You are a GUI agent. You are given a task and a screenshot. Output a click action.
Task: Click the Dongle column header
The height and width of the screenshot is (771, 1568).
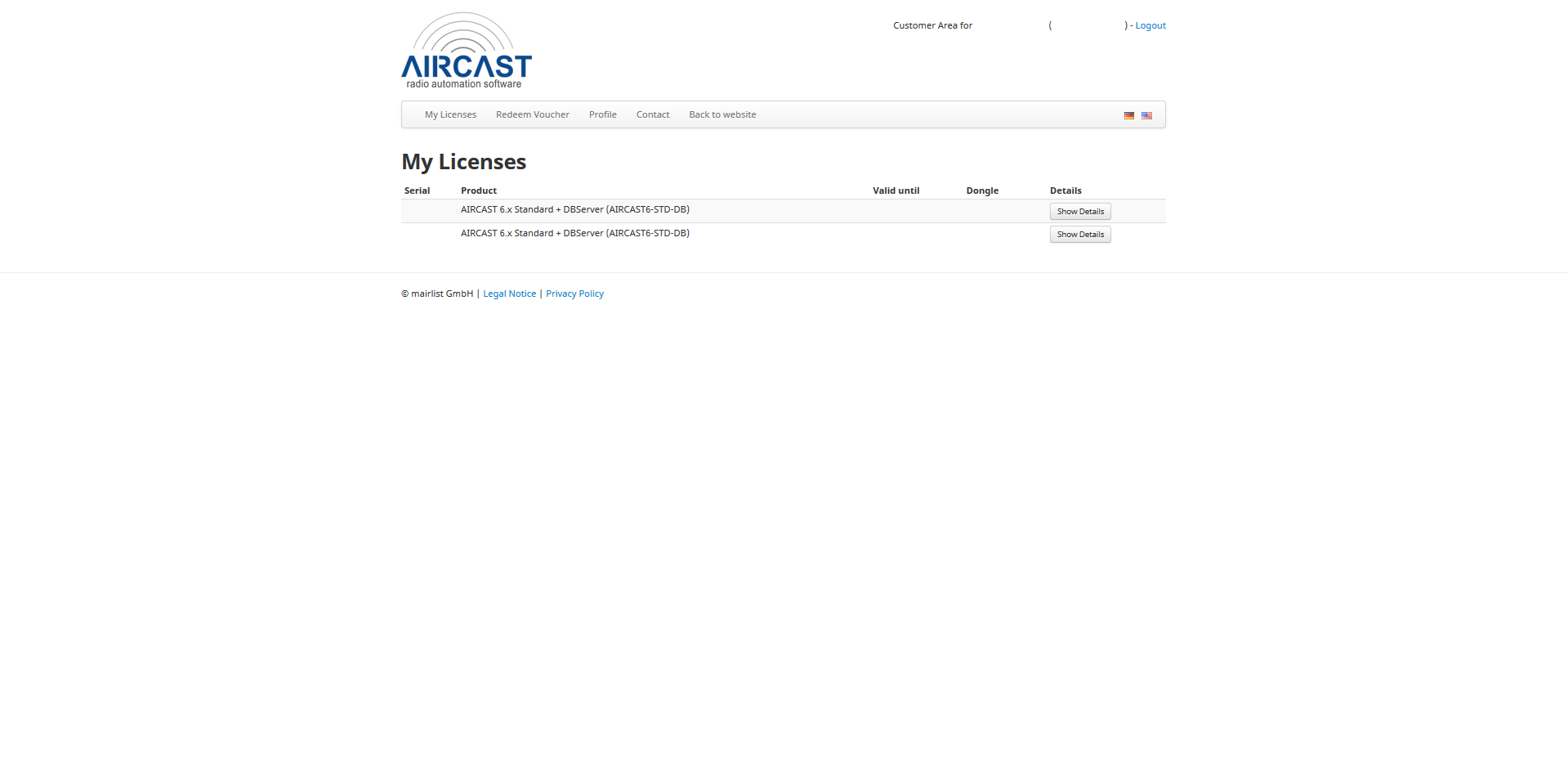982,191
